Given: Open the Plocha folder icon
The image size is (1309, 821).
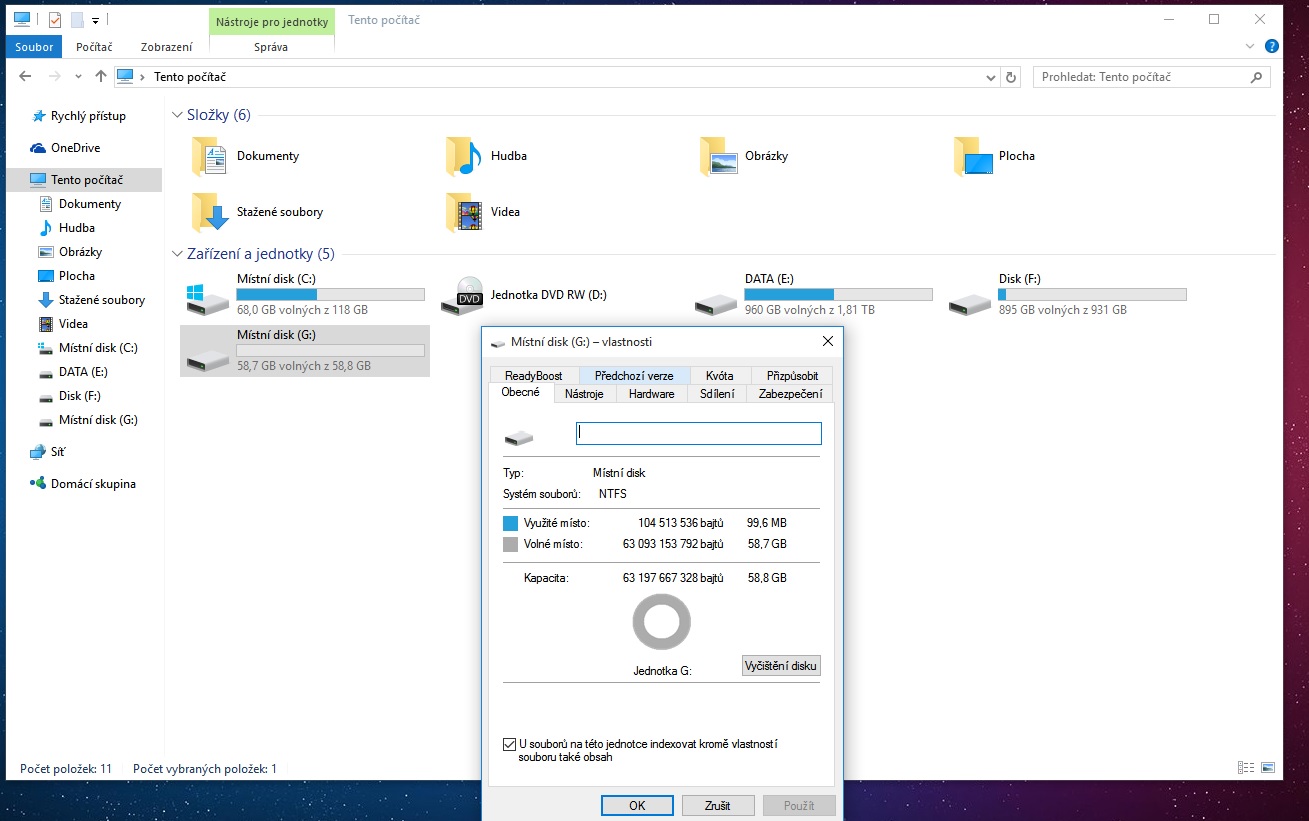Looking at the screenshot, I should [x=973, y=156].
